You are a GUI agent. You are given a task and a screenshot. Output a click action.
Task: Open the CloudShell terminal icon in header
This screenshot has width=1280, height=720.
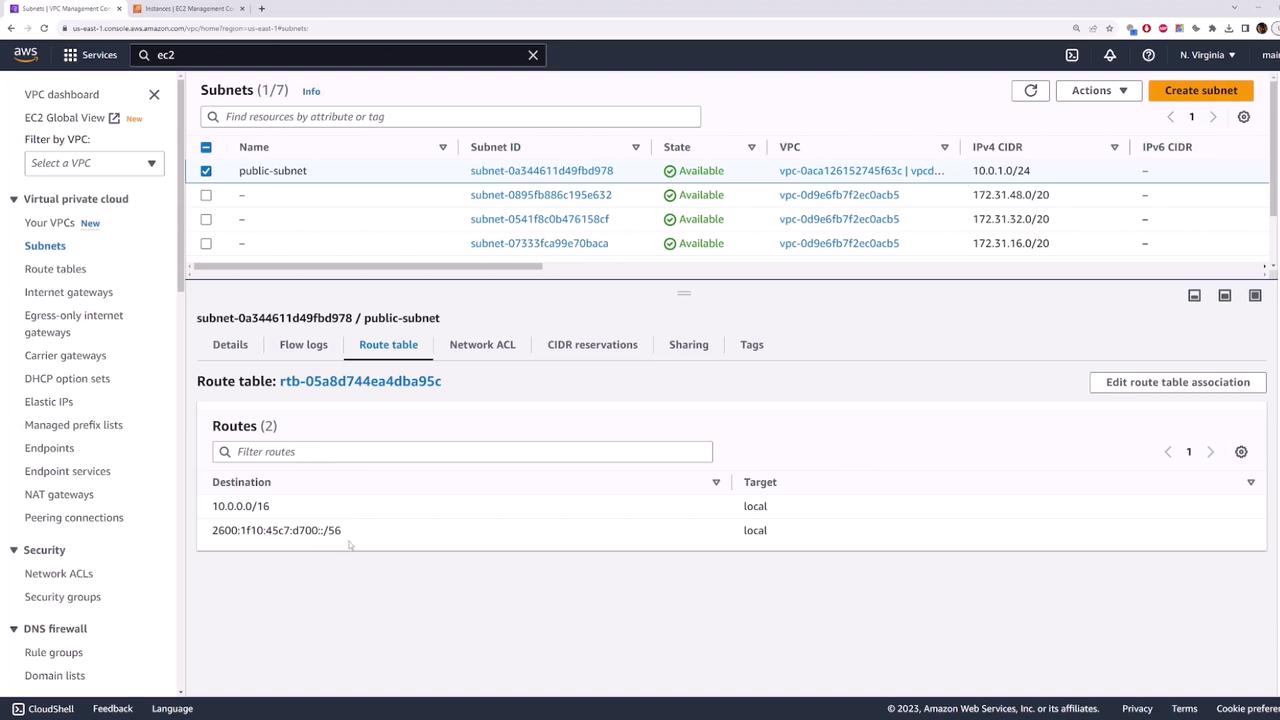(x=1072, y=55)
